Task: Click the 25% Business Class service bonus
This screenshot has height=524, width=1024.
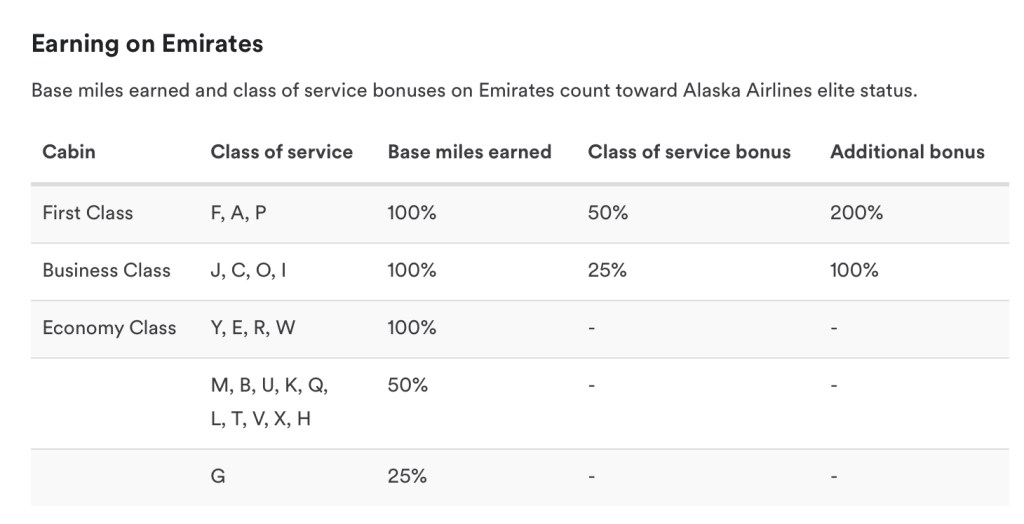Action: [x=607, y=270]
